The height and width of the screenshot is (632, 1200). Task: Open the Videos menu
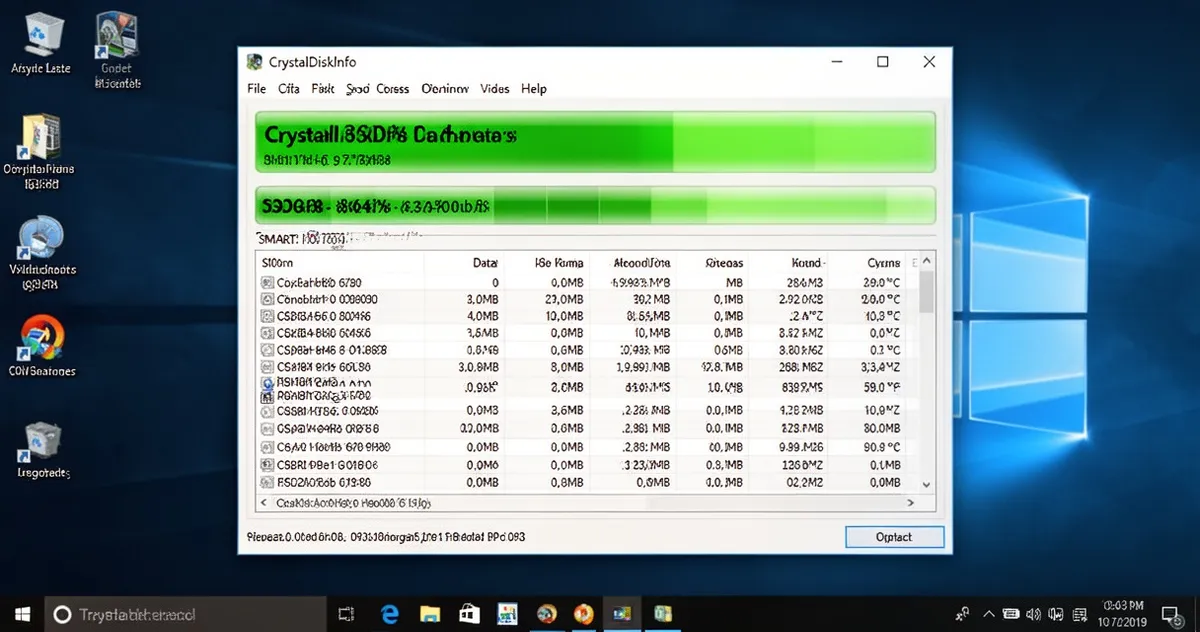click(x=494, y=89)
